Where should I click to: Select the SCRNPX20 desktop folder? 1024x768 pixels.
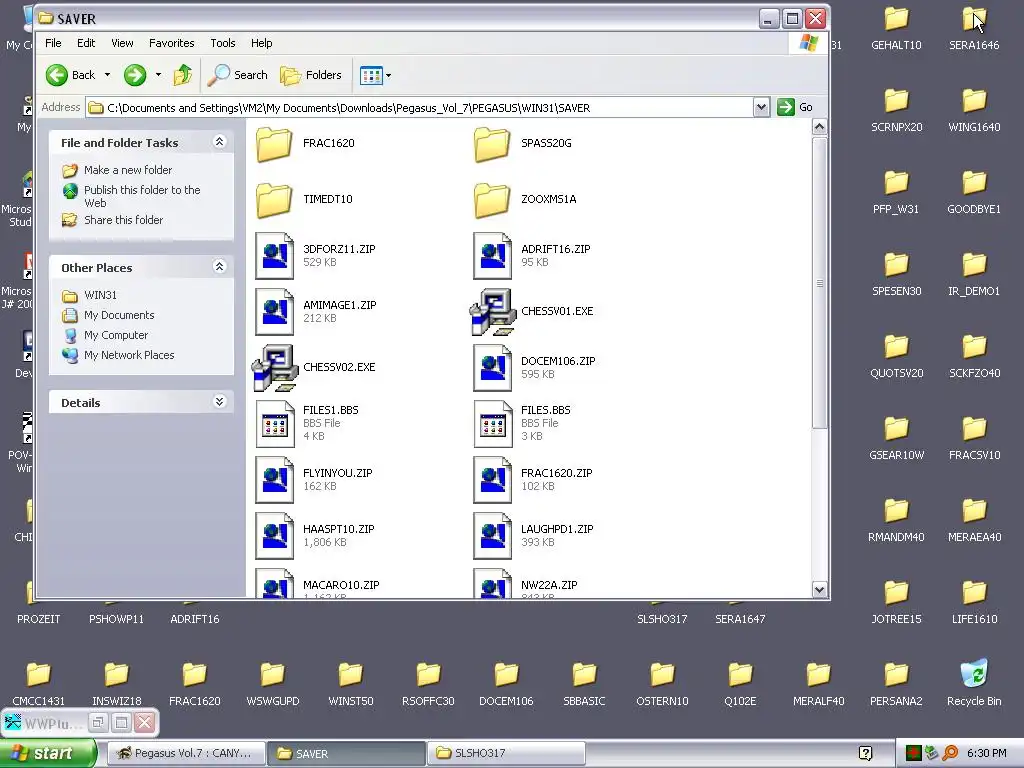coord(896,111)
